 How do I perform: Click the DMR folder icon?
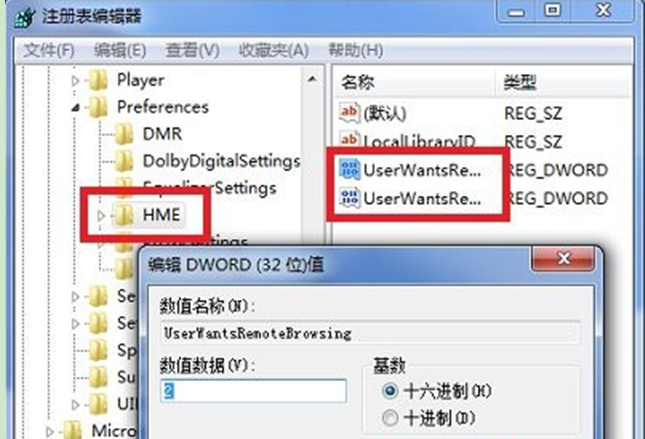[123, 134]
